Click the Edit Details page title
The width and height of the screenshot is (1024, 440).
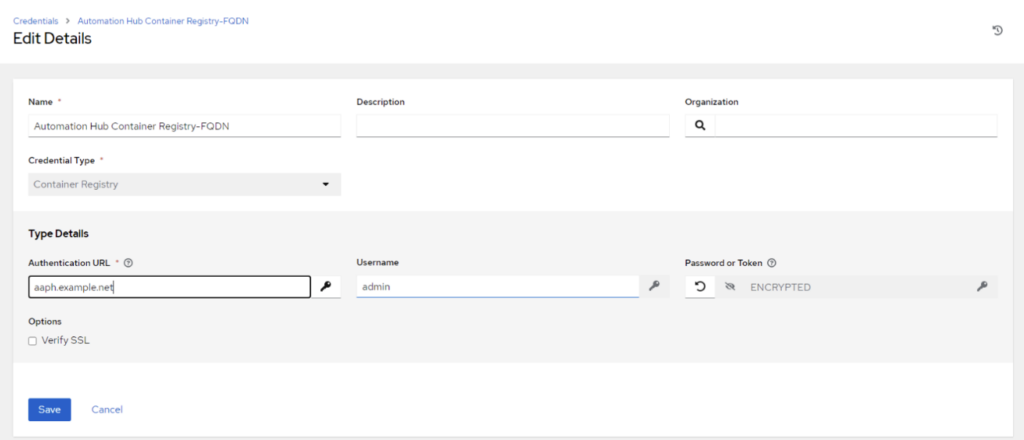(x=52, y=39)
